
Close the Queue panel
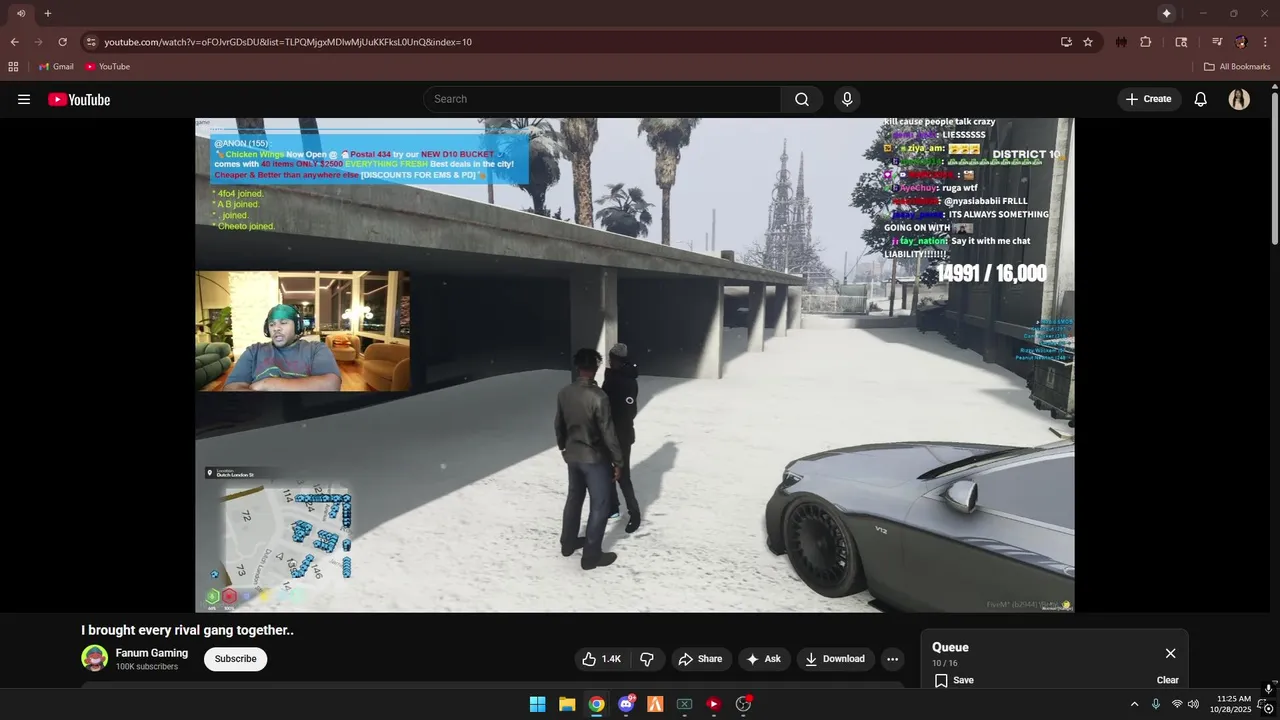click(1170, 653)
